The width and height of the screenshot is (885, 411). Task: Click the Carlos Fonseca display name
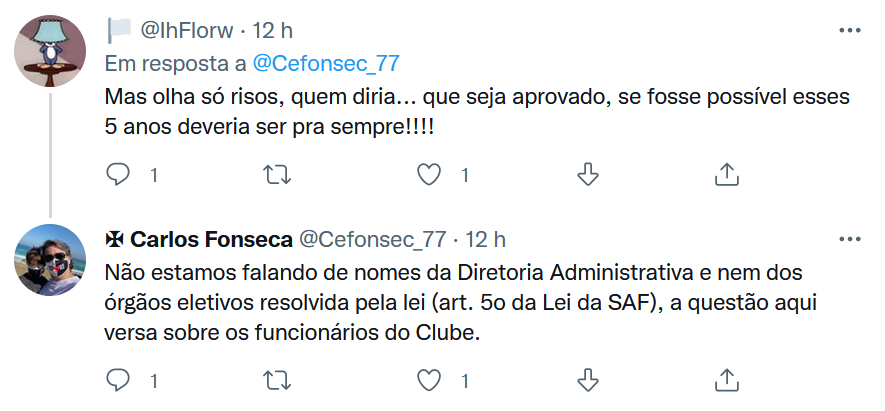pyautogui.click(x=211, y=240)
